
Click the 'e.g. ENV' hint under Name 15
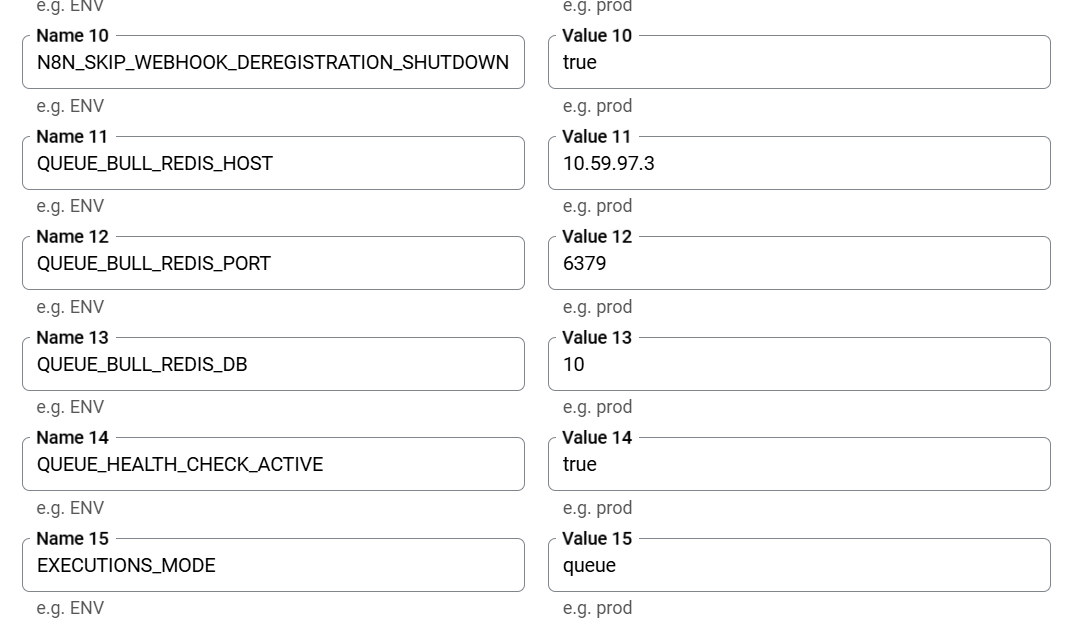pos(70,608)
